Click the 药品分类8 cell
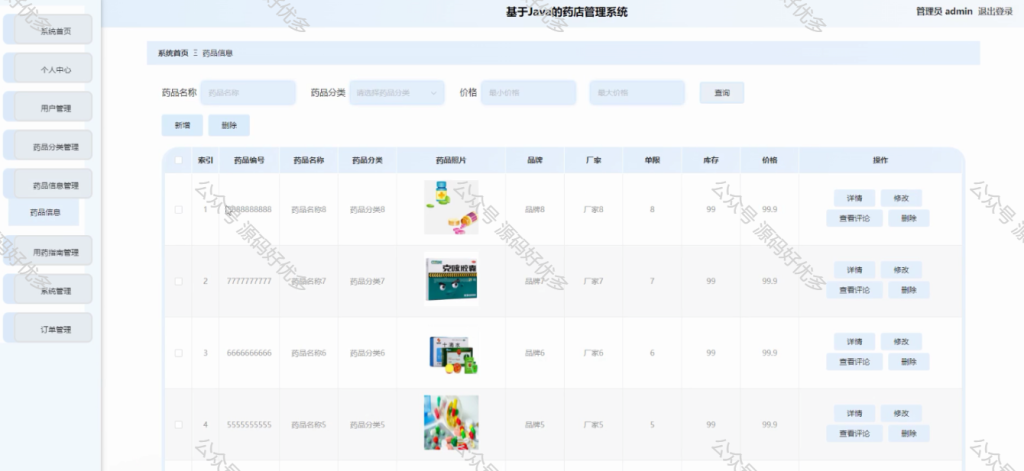Image resolution: width=1024 pixels, height=471 pixels. point(367,210)
